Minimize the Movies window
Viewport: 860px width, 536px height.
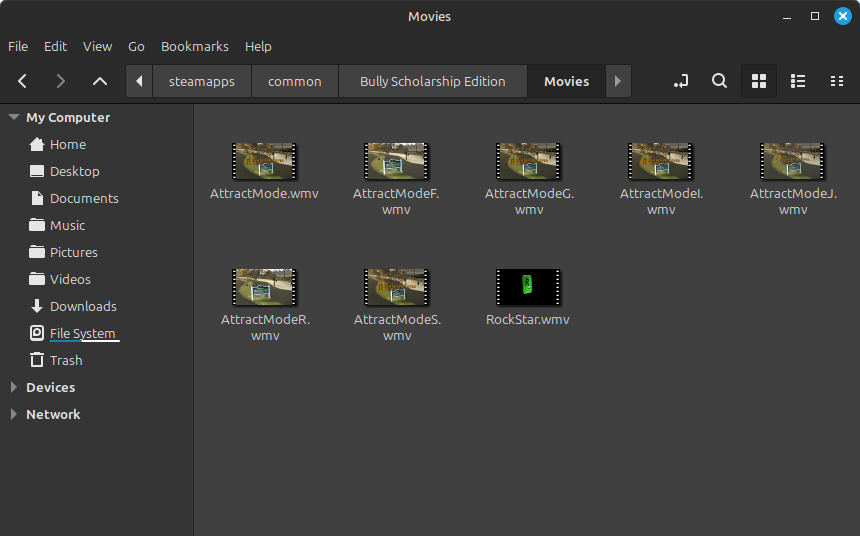(787, 16)
